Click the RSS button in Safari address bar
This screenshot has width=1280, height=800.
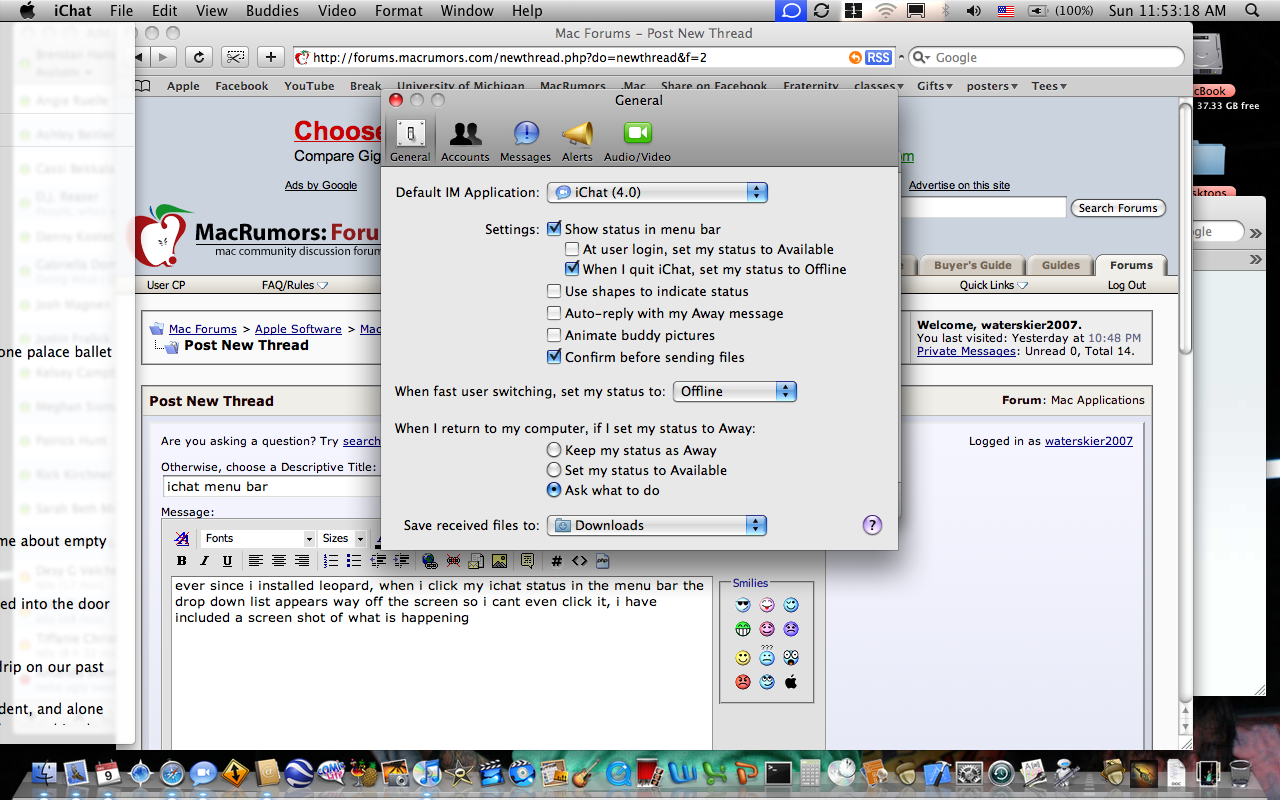coord(878,58)
